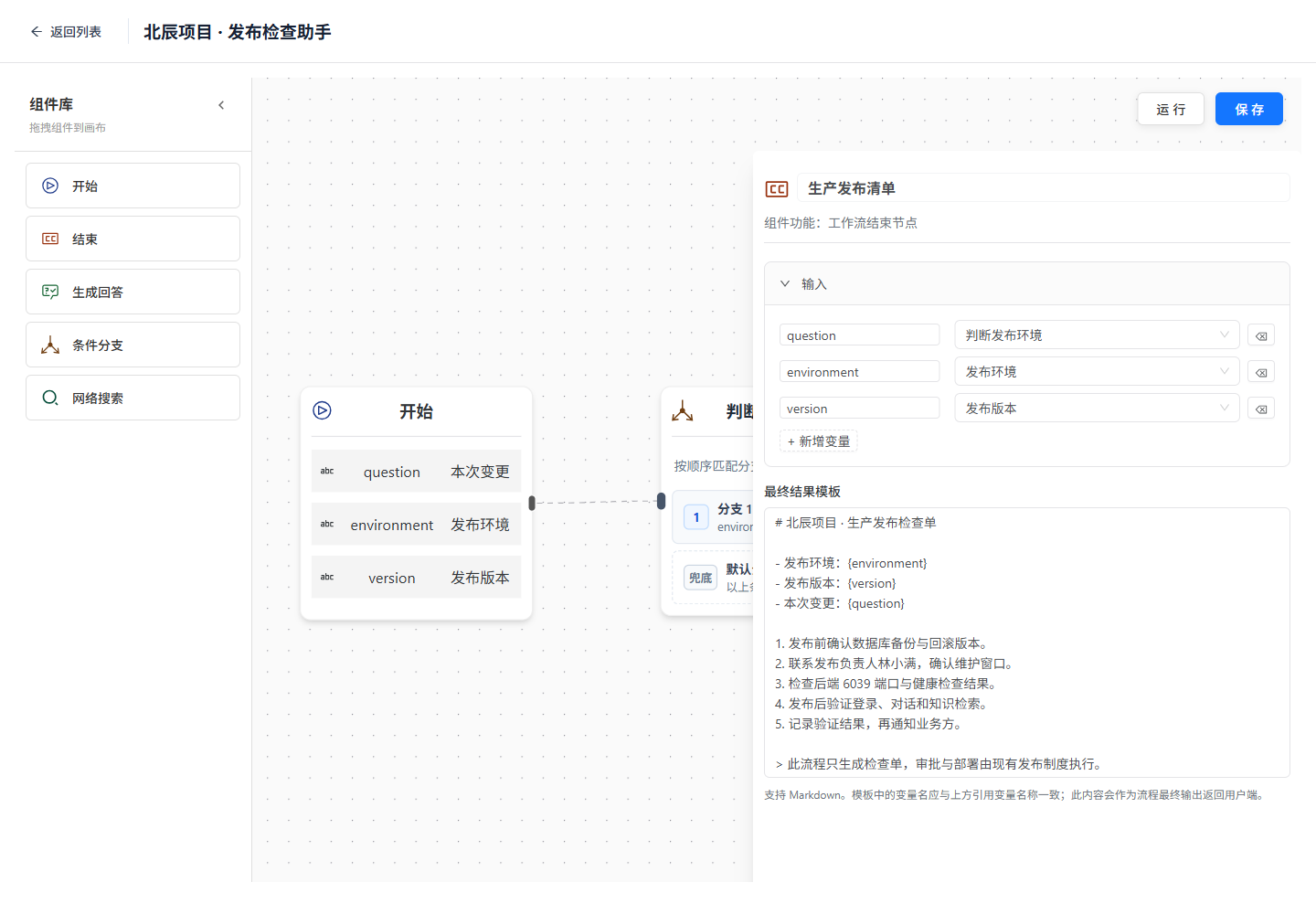1316x914 pixels.
Task: Select the 发布版本 row in 开始 node
Action: [416, 578]
